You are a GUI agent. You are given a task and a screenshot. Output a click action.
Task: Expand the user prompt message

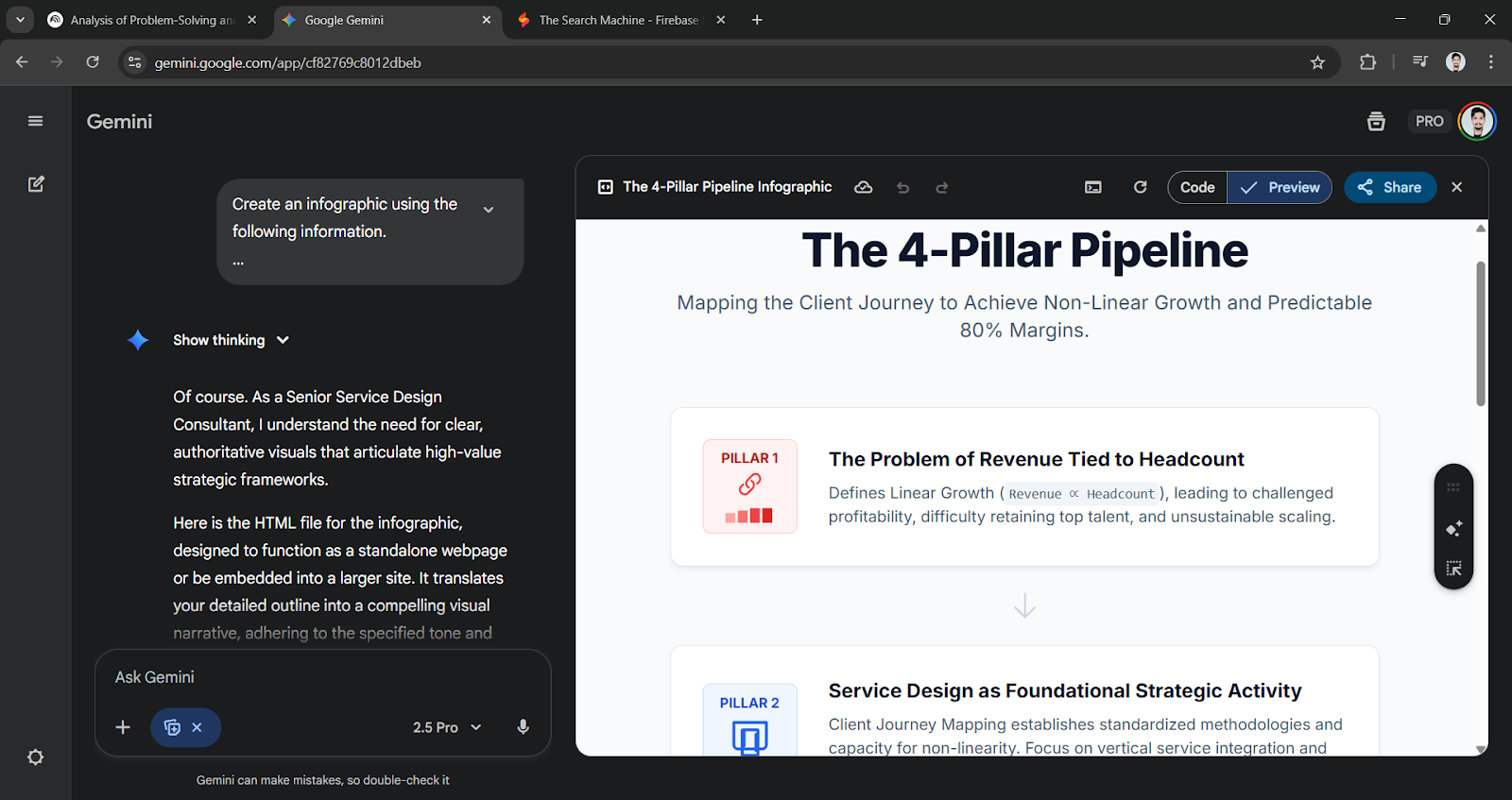[489, 210]
